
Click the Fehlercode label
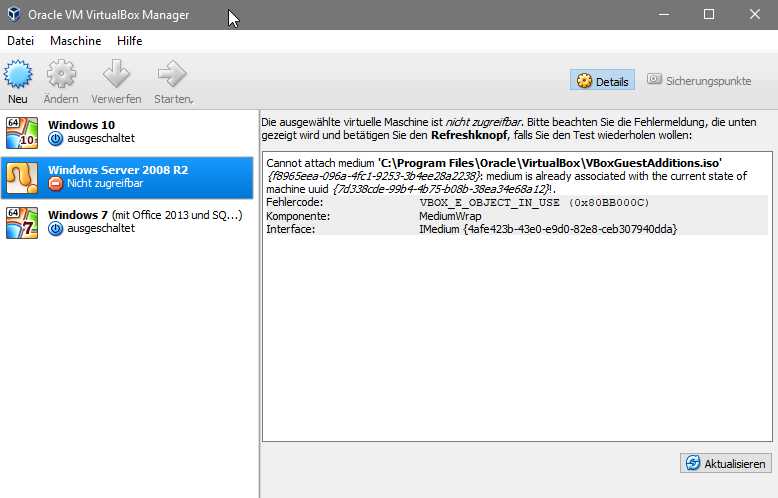(x=294, y=202)
